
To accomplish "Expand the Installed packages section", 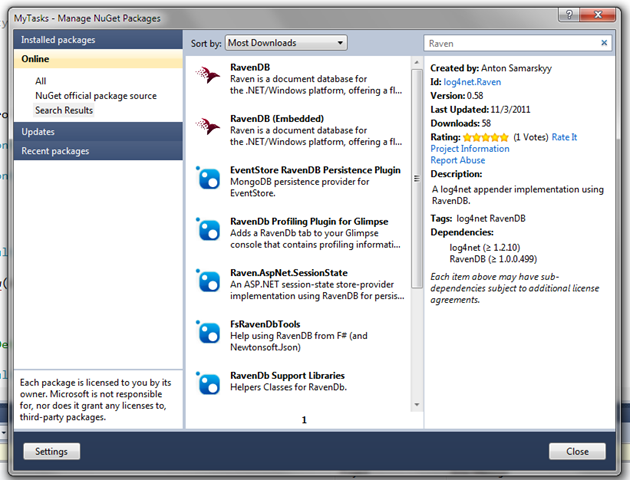I will 98,39.
